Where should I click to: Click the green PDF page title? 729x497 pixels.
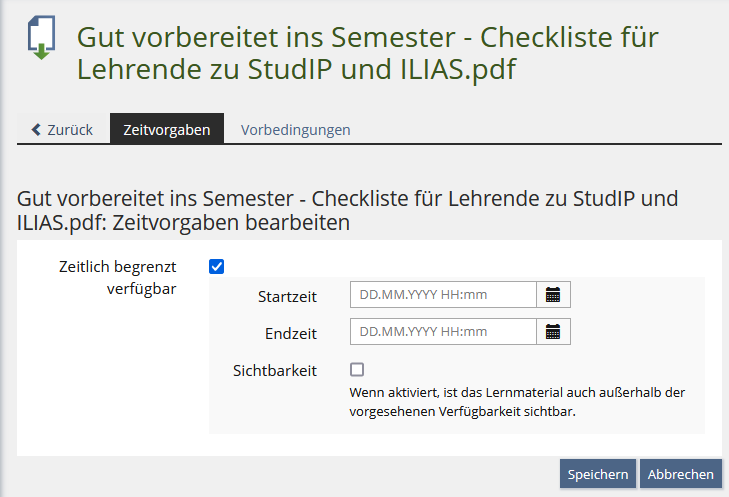click(x=368, y=54)
